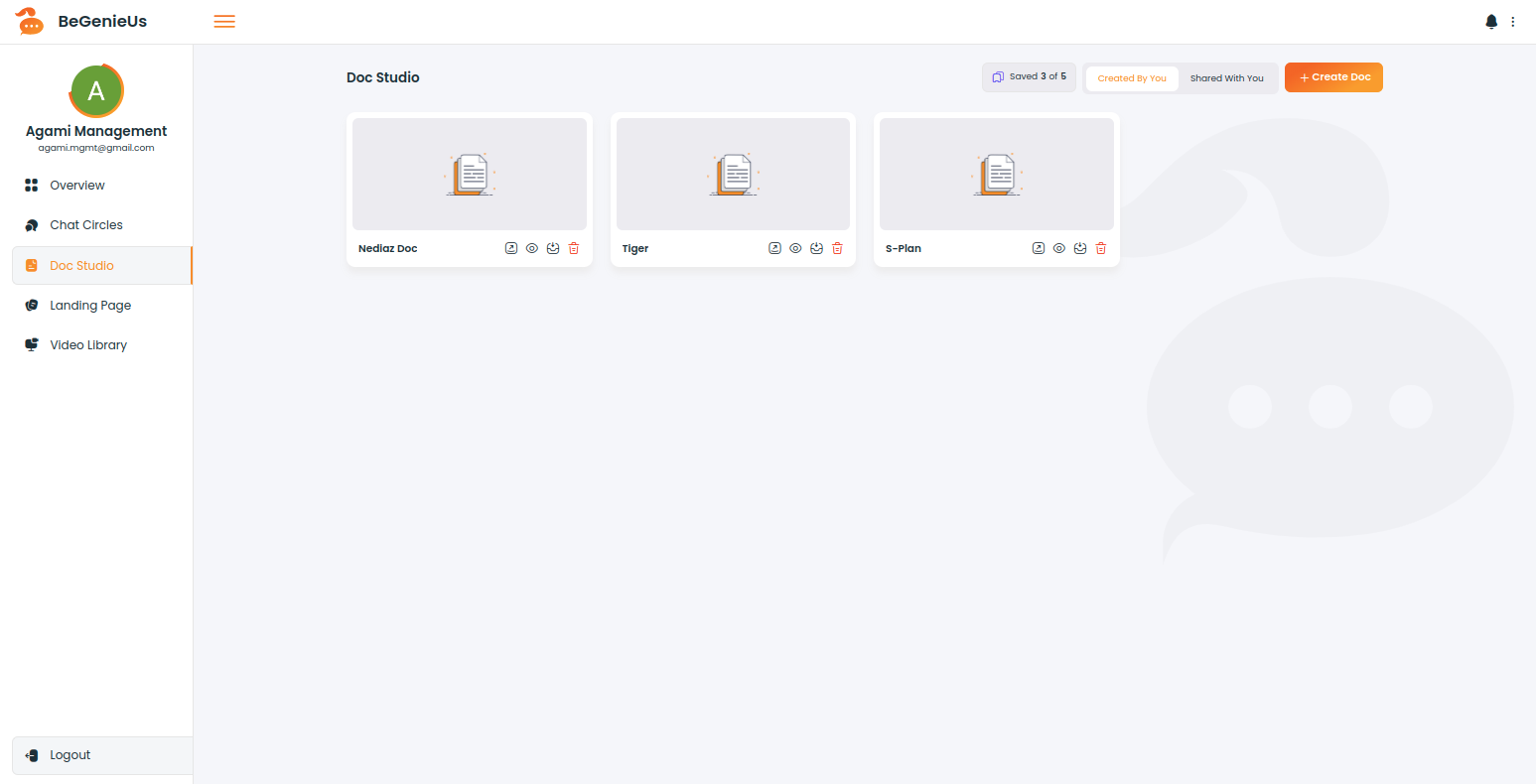Delete the Tiger document
The width and height of the screenshot is (1536, 784).
point(837,248)
